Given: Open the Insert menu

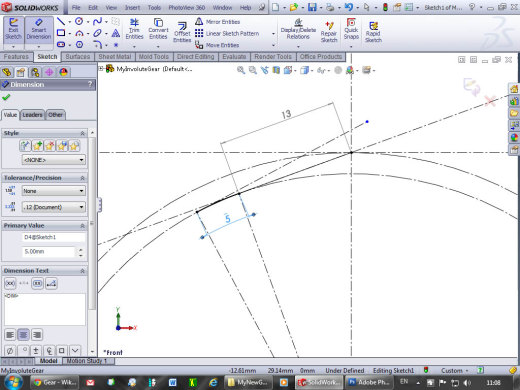Looking at the screenshot, I should [x=132, y=7].
